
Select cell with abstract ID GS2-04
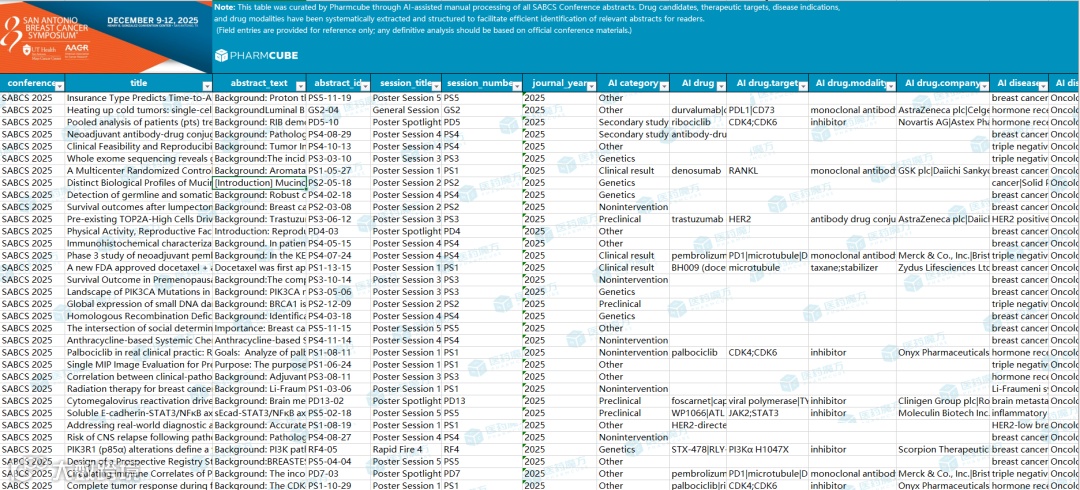339,110
